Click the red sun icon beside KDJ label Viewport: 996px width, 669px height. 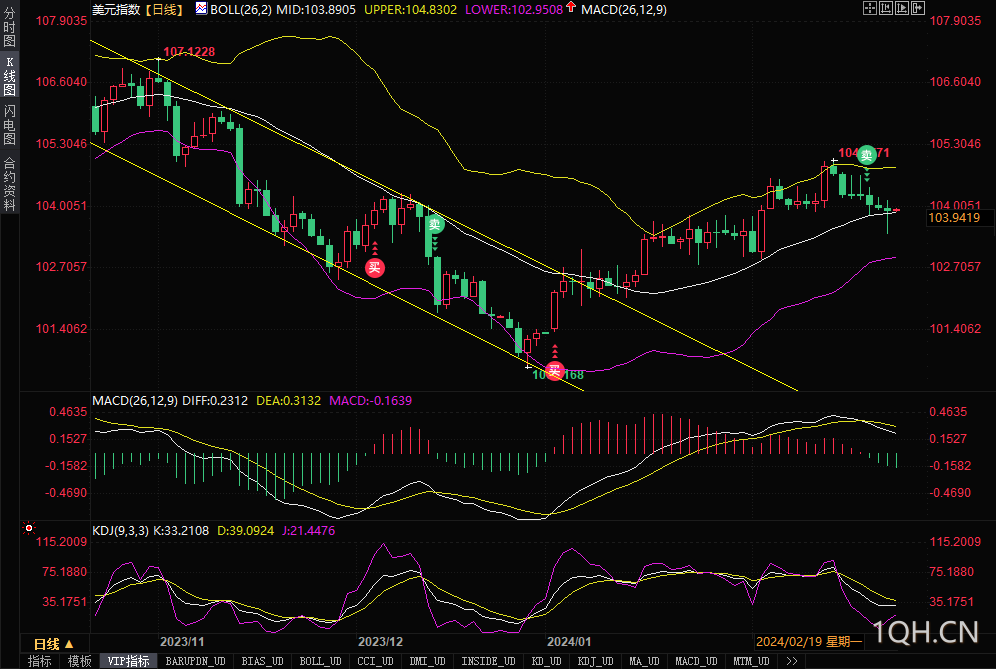29,528
